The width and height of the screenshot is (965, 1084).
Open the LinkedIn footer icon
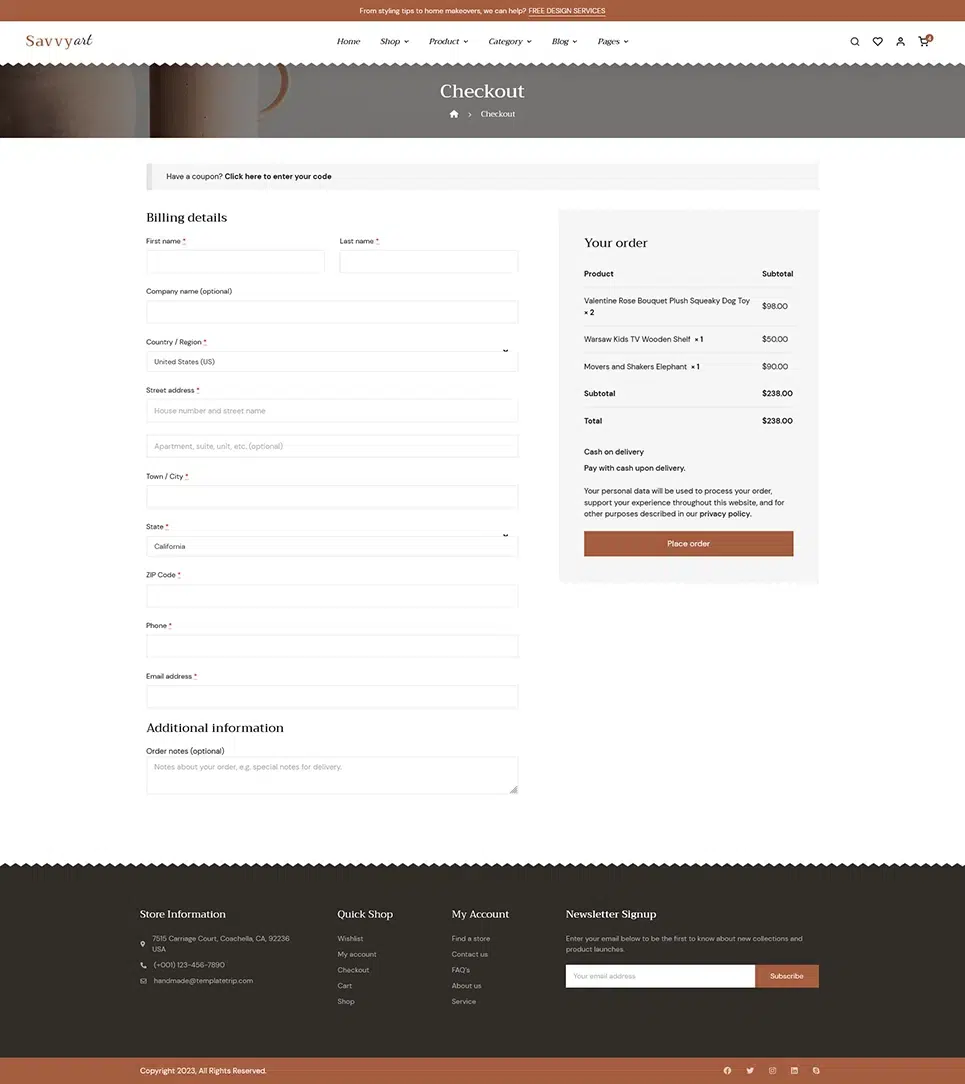[x=794, y=1070]
